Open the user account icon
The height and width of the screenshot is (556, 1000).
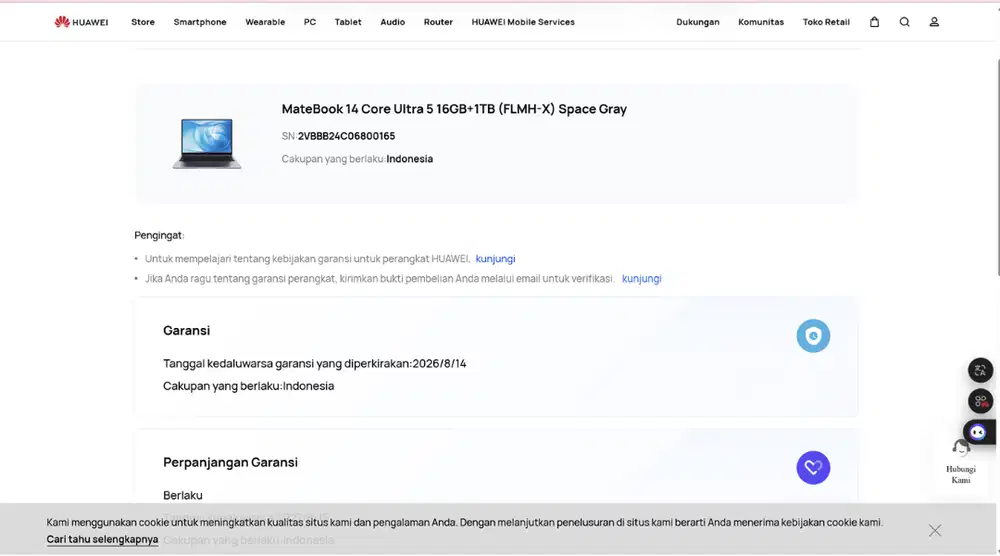point(934,22)
